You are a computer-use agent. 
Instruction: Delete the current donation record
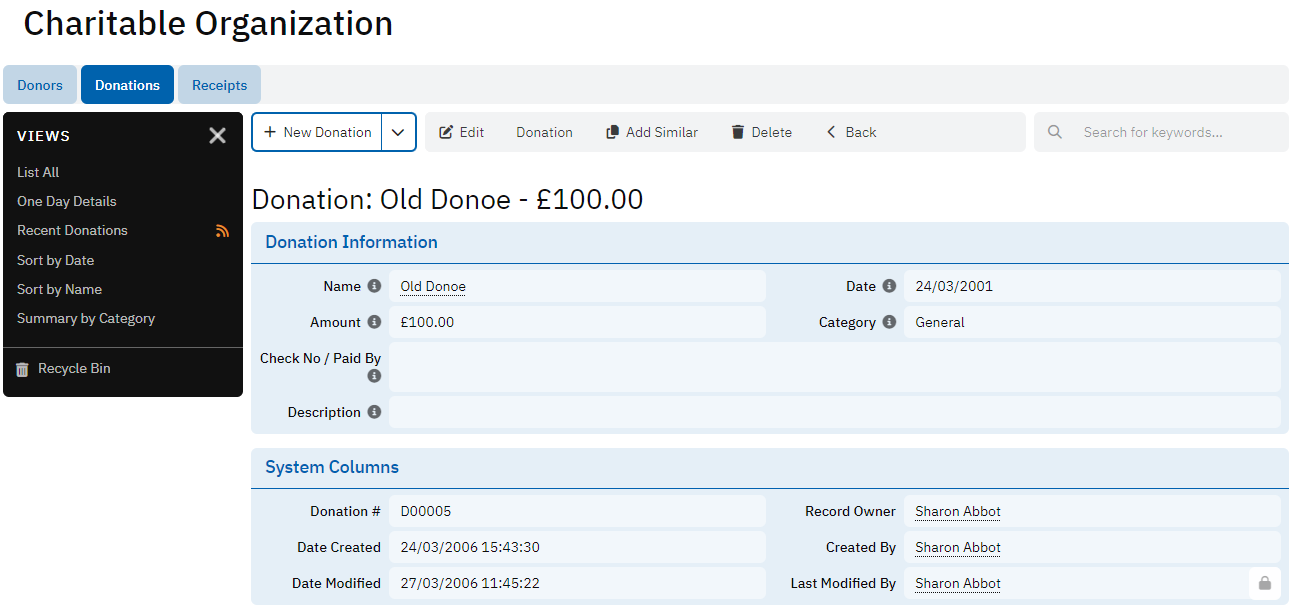761,132
